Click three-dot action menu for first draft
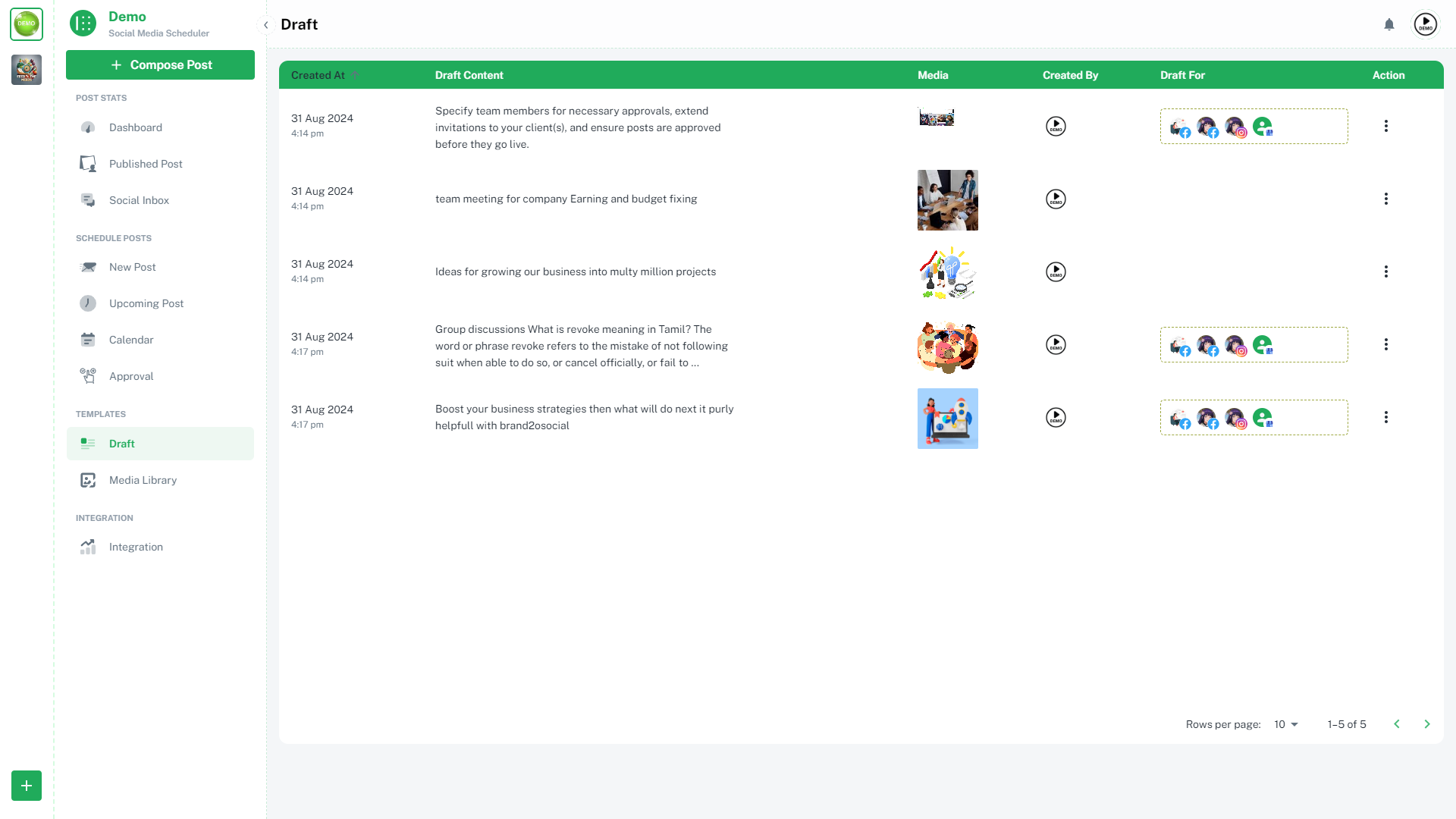This screenshot has height=819, width=1456. (1387, 126)
